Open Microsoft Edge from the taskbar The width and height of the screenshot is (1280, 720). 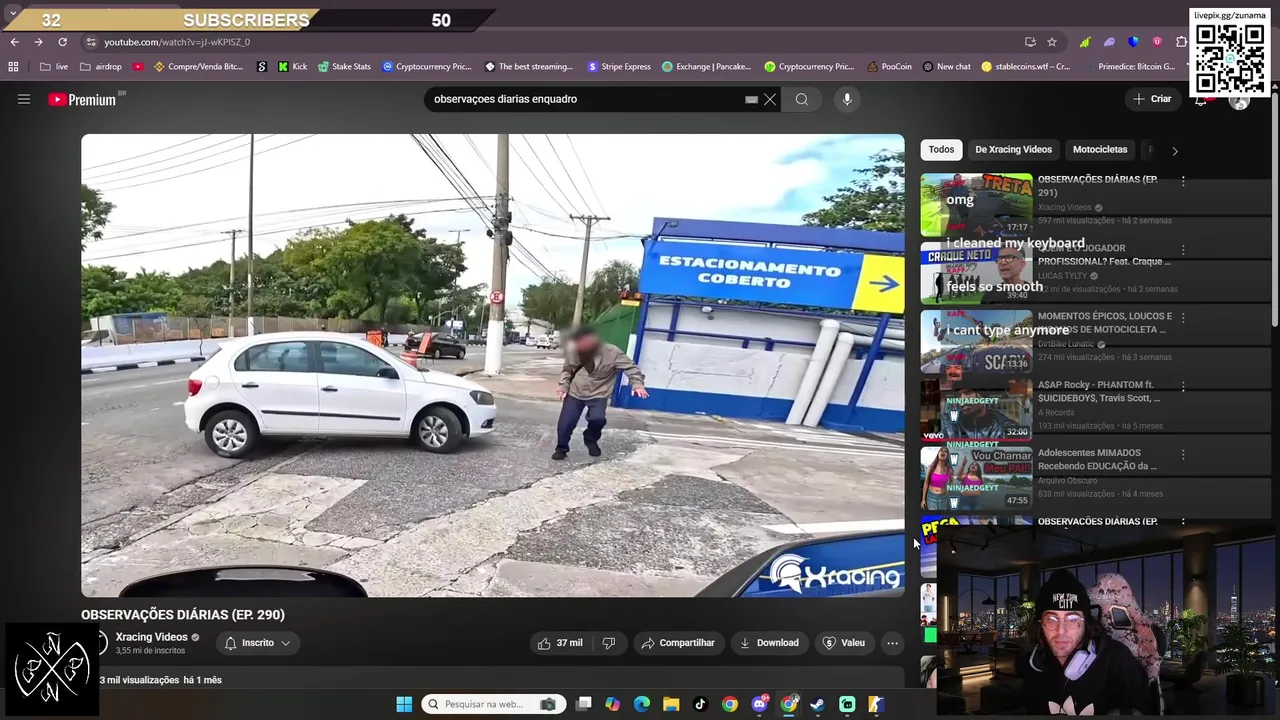(642, 704)
